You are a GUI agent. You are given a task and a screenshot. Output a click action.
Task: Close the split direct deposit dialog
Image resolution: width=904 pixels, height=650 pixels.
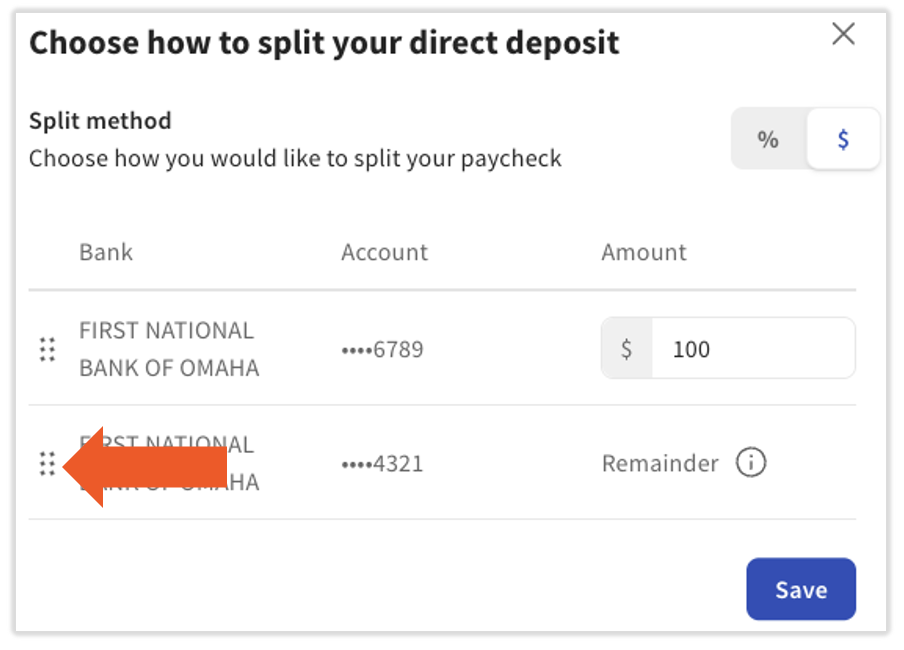pos(843,35)
